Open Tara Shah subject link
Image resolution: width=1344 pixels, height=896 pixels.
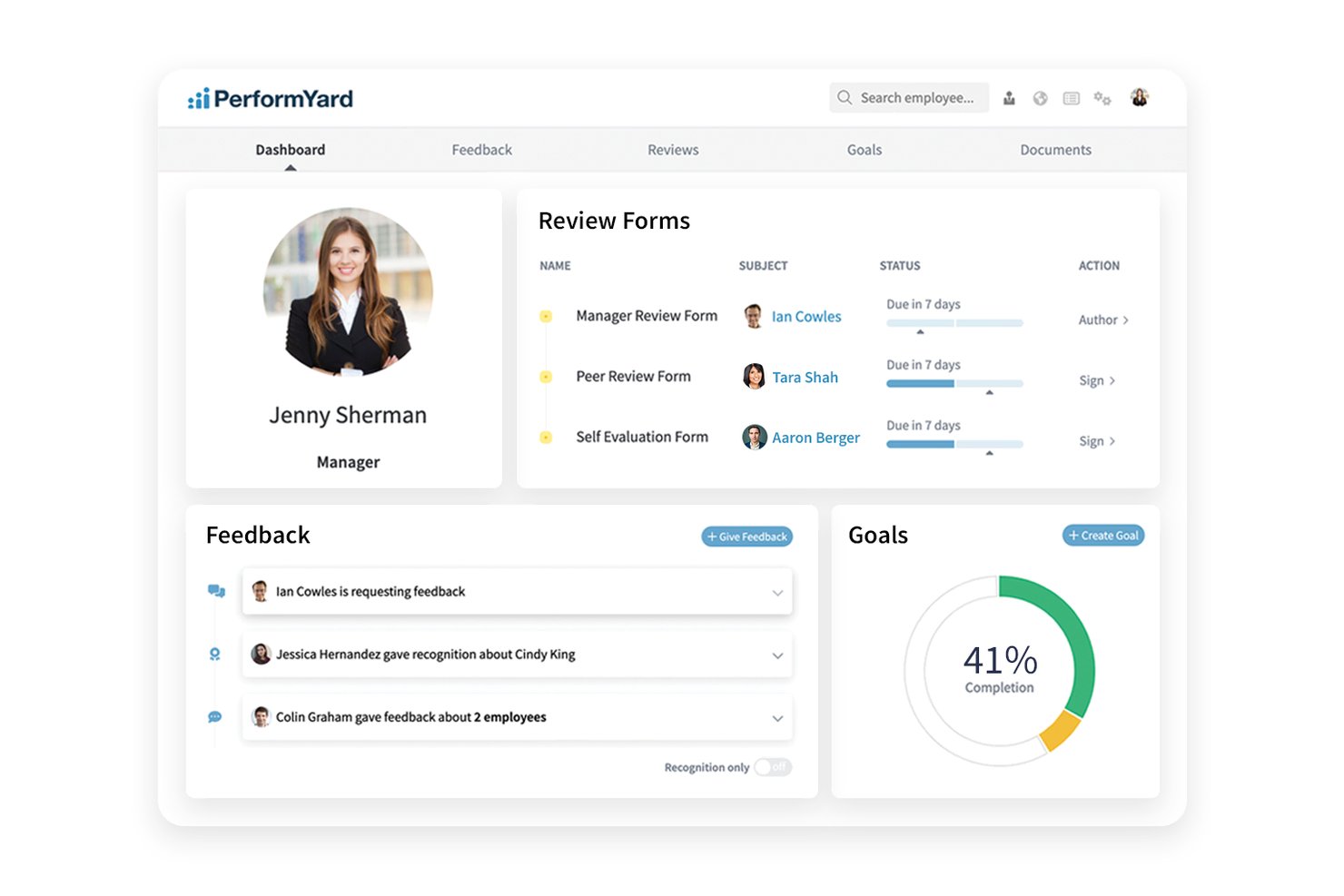click(x=805, y=378)
